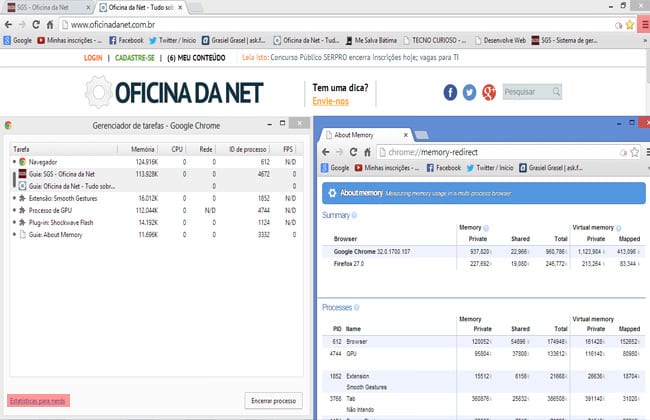Reload the About Memory window page
Screen dimensions: 650x420
coord(353,152)
